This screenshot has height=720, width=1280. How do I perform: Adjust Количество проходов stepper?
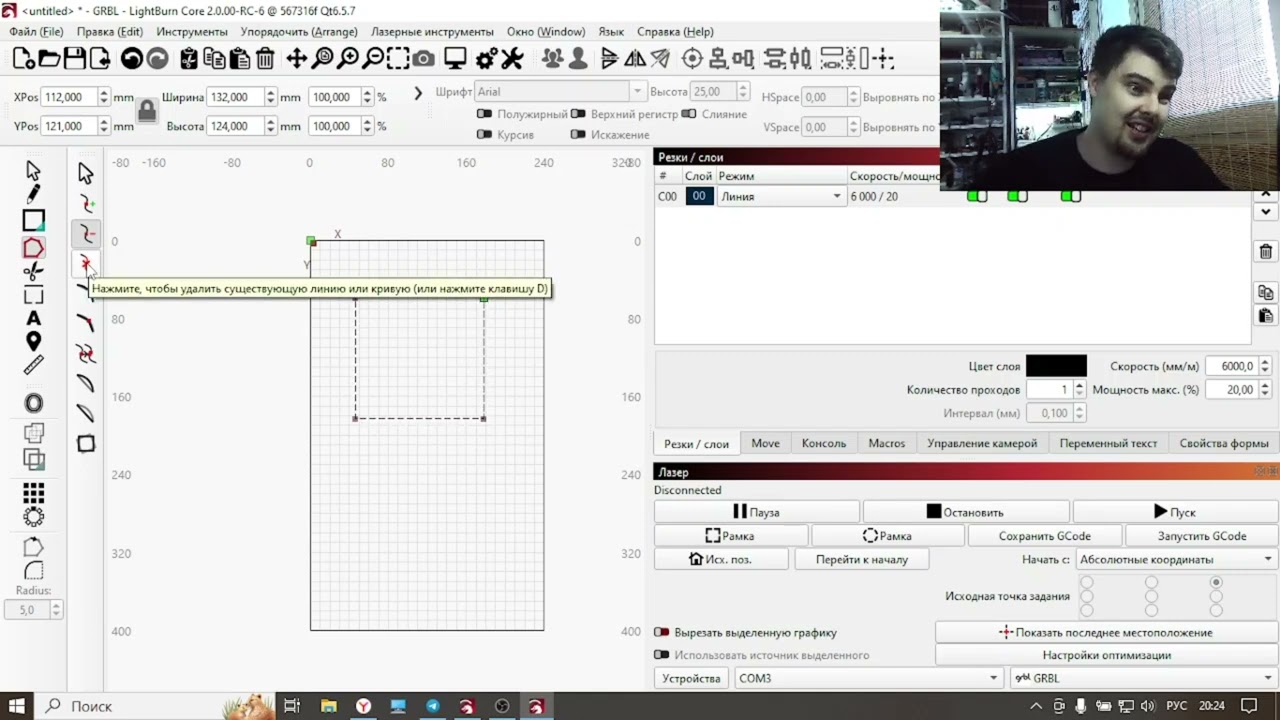[x=1079, y=389]
